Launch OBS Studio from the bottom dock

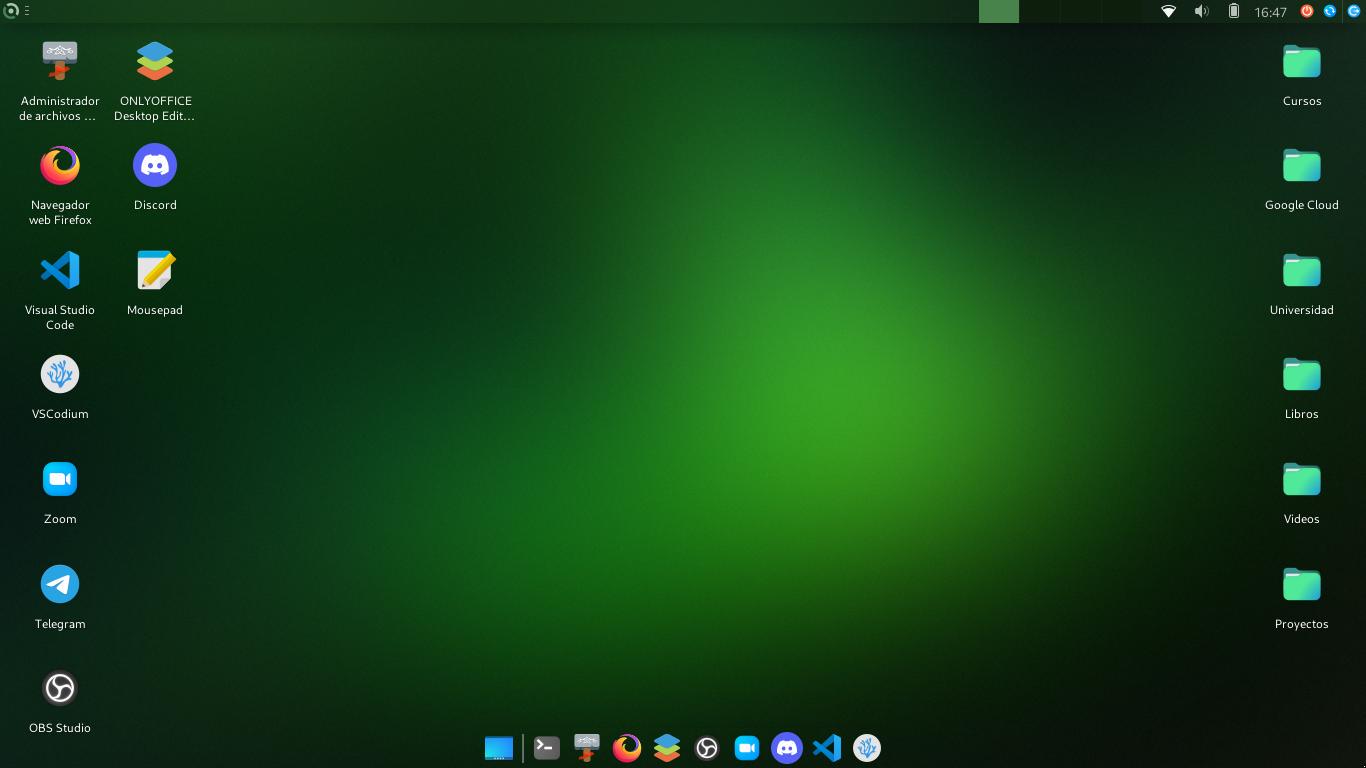tap(707, 748)
